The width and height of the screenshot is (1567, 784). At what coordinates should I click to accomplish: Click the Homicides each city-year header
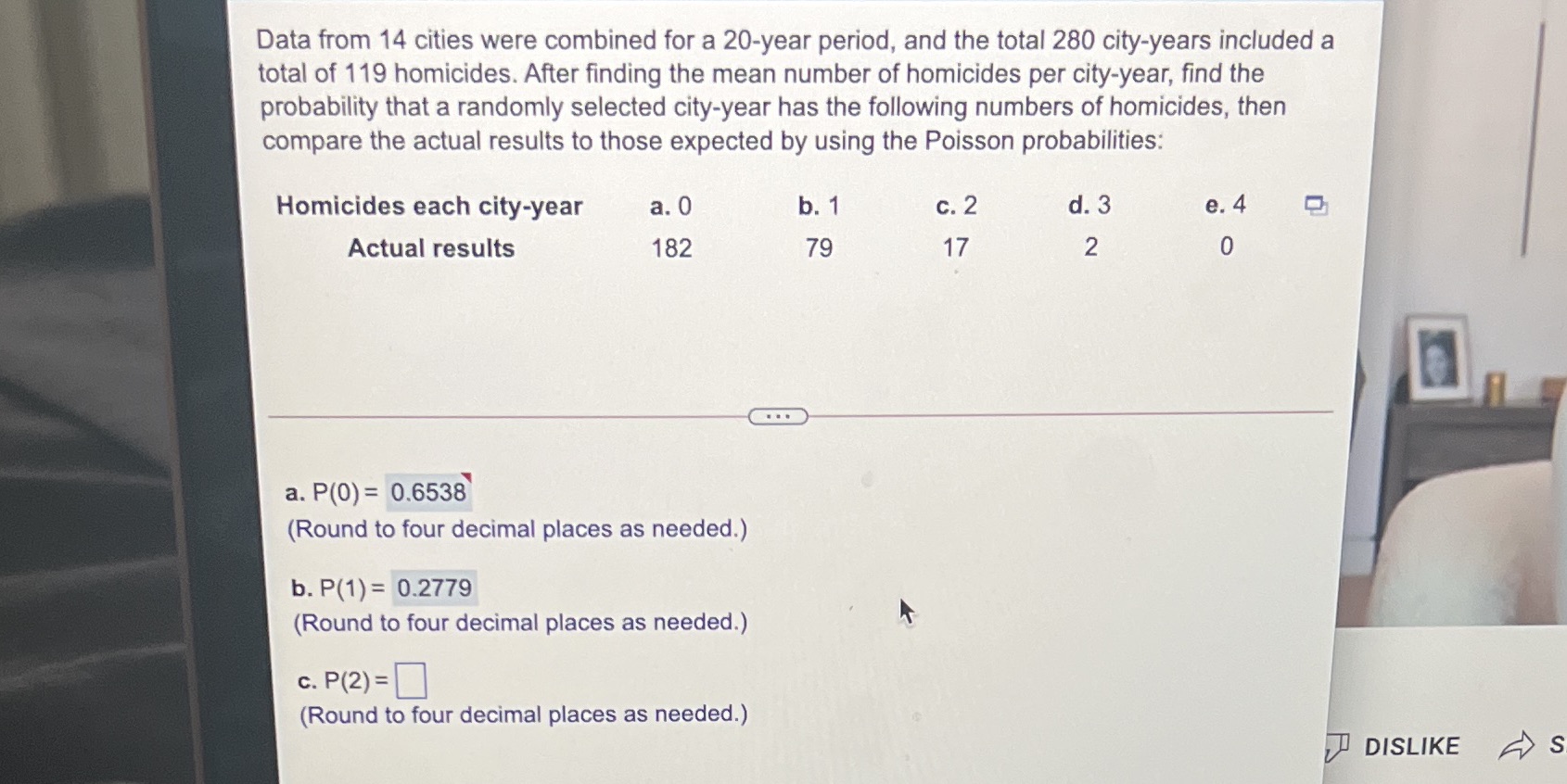pyautogui.click(x=429, y=206)
